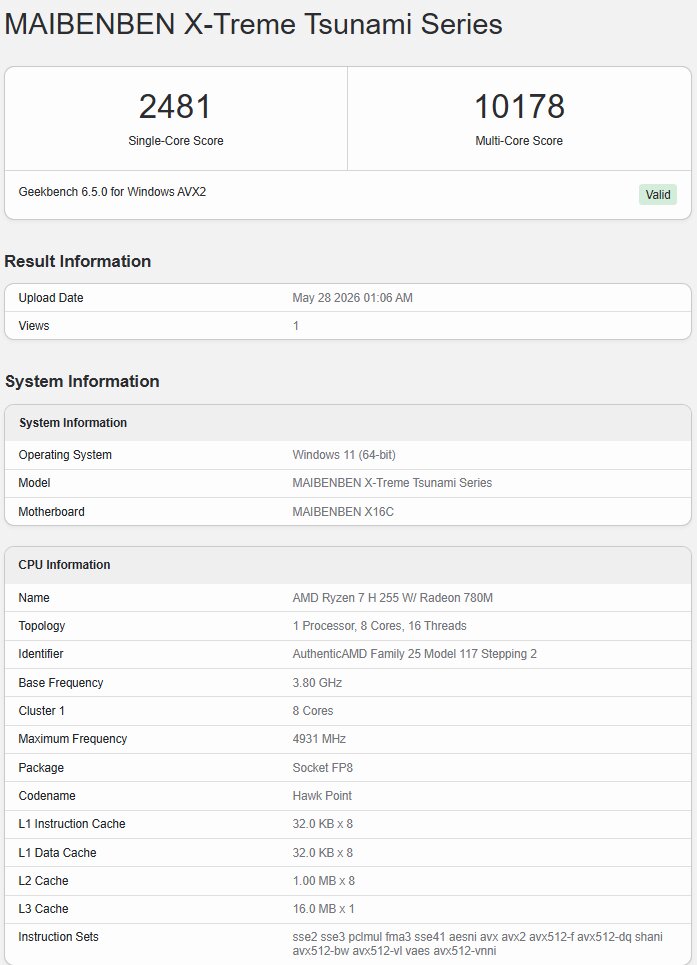Click the Identifier label
This screenshot has width=697, height=965.
click(x=41, y=654)
